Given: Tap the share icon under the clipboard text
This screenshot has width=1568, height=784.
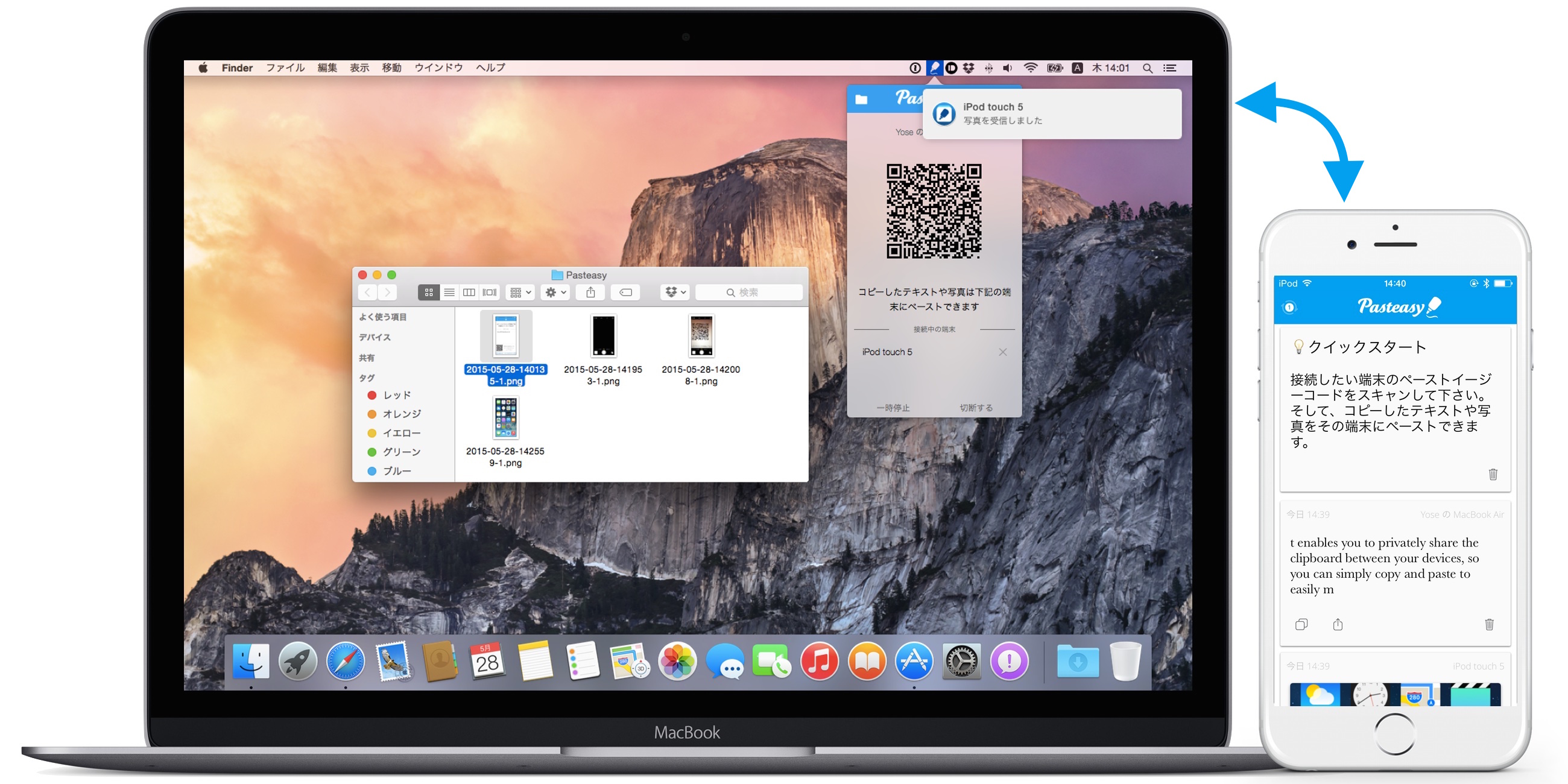Looking at the screenshot, I should pos(1337,624).
